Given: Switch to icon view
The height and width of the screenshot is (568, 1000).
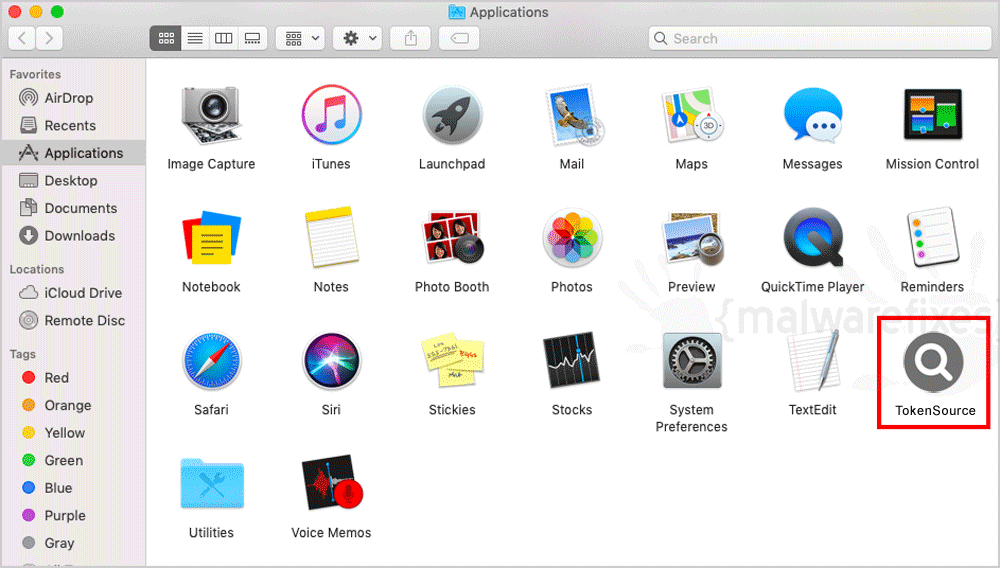Looking at the screenshot, I should click(x=166, y=38).
